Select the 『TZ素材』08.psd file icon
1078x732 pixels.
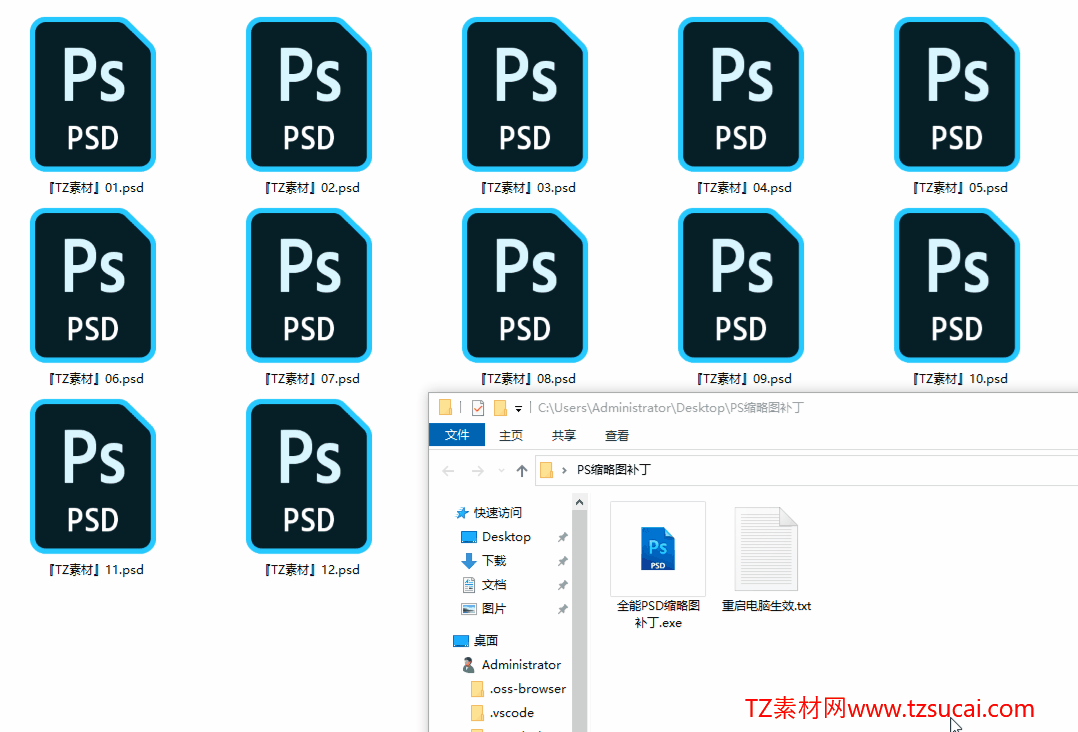[525, 285]
